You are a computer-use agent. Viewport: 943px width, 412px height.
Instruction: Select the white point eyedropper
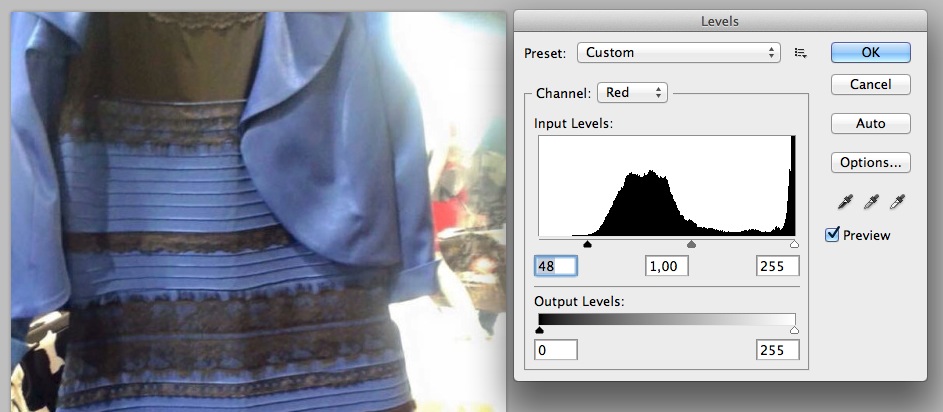point(898,202)
